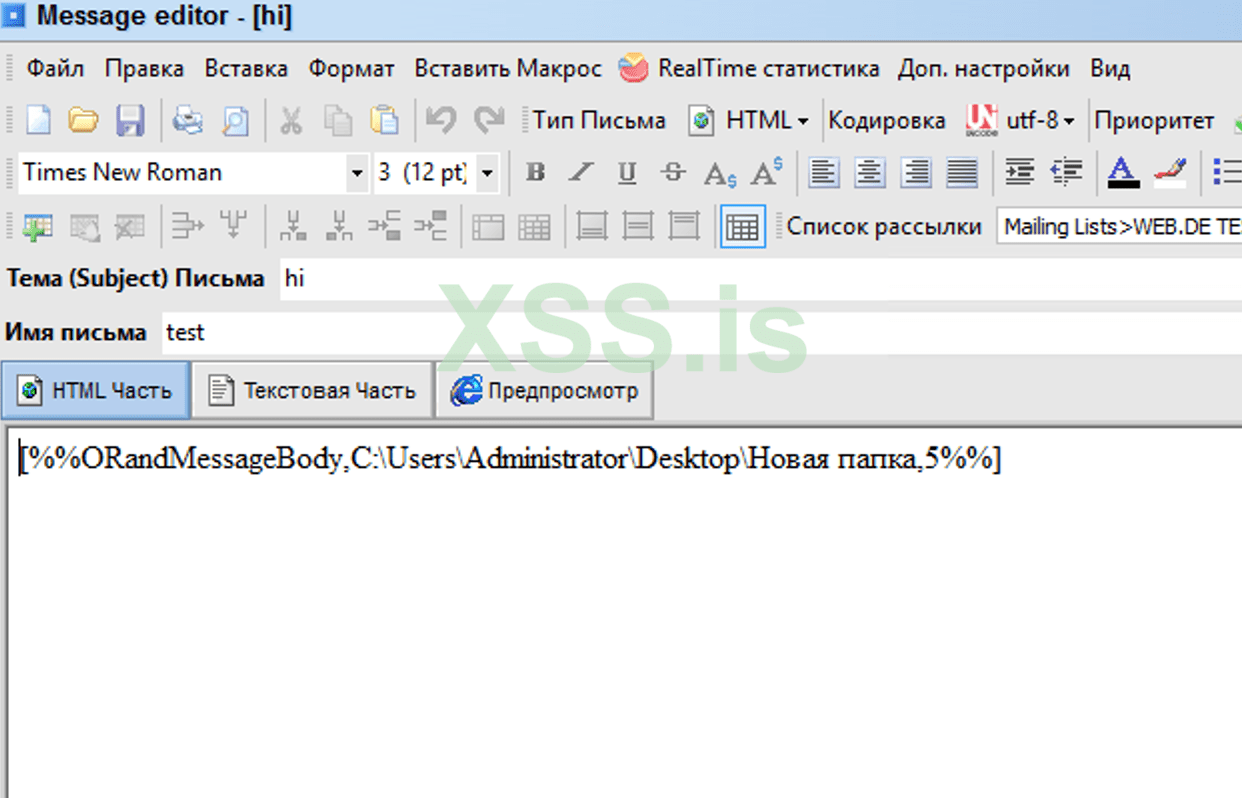Click the insert row icon
This screenshot has height=798, width=1242.
pos(187,226)
